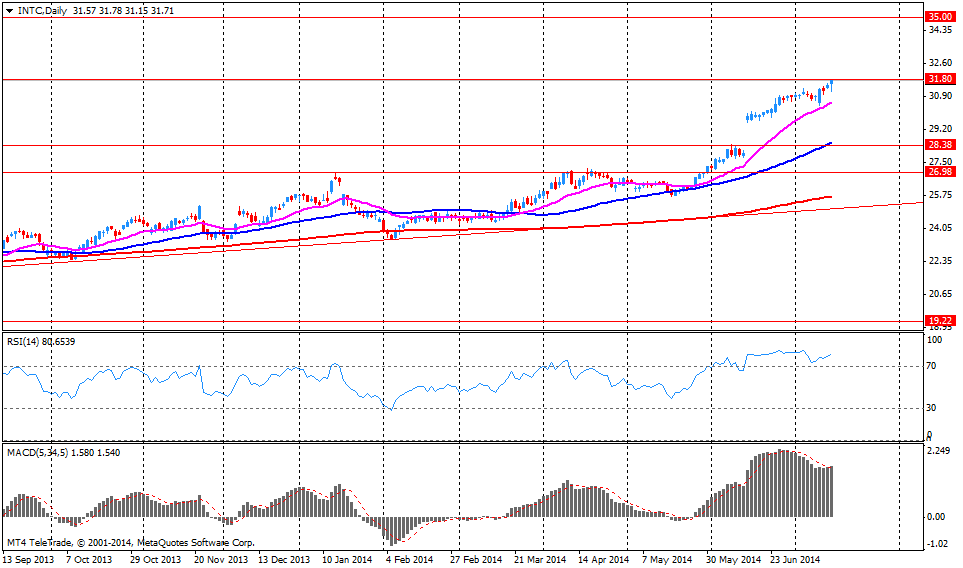Click the MACD(5,34,5) indicator label

coord(64,453)
